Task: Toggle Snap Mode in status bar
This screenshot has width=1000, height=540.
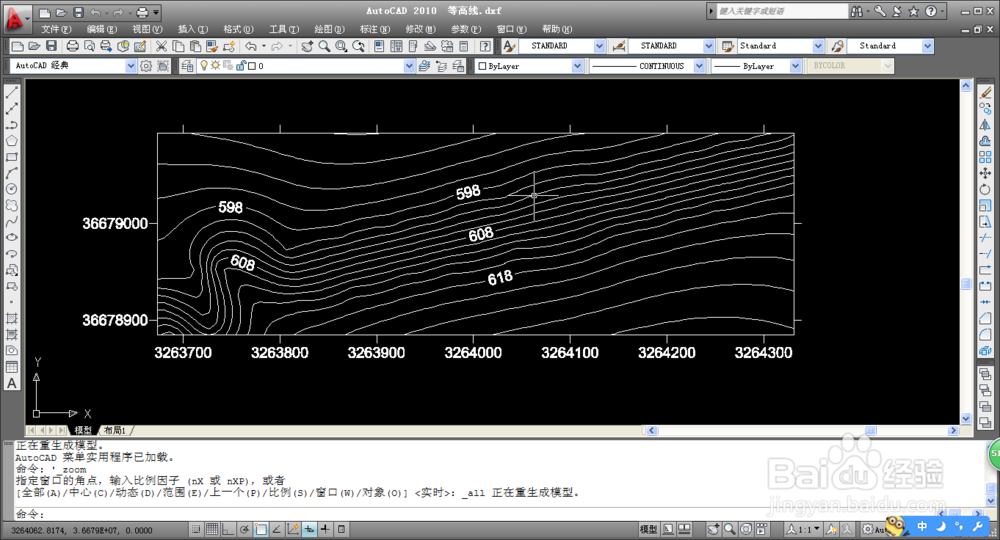Action: pos(196,529)
